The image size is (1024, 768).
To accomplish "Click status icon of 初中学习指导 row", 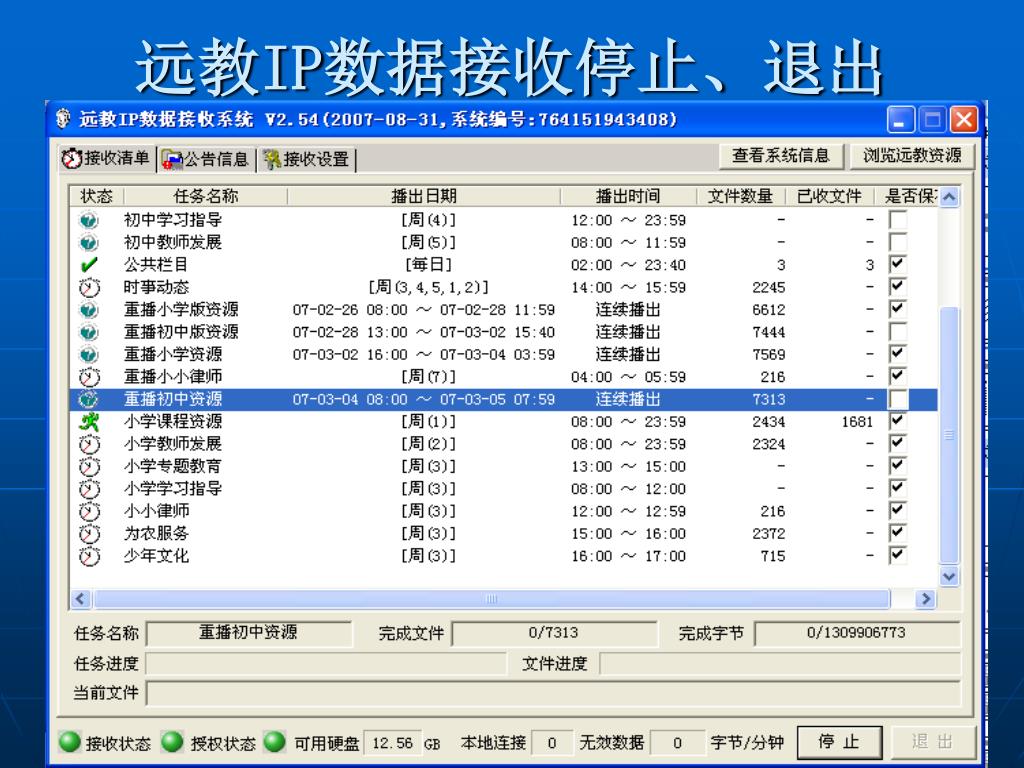I will 89,220.
